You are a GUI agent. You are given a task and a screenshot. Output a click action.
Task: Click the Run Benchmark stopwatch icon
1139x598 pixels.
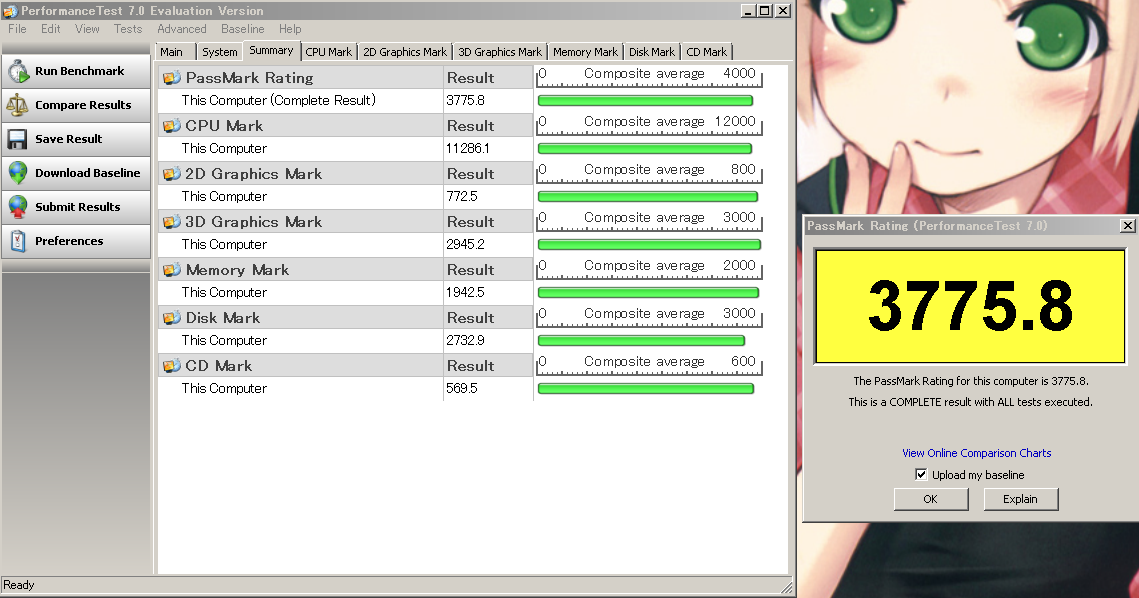pos(18,71)
